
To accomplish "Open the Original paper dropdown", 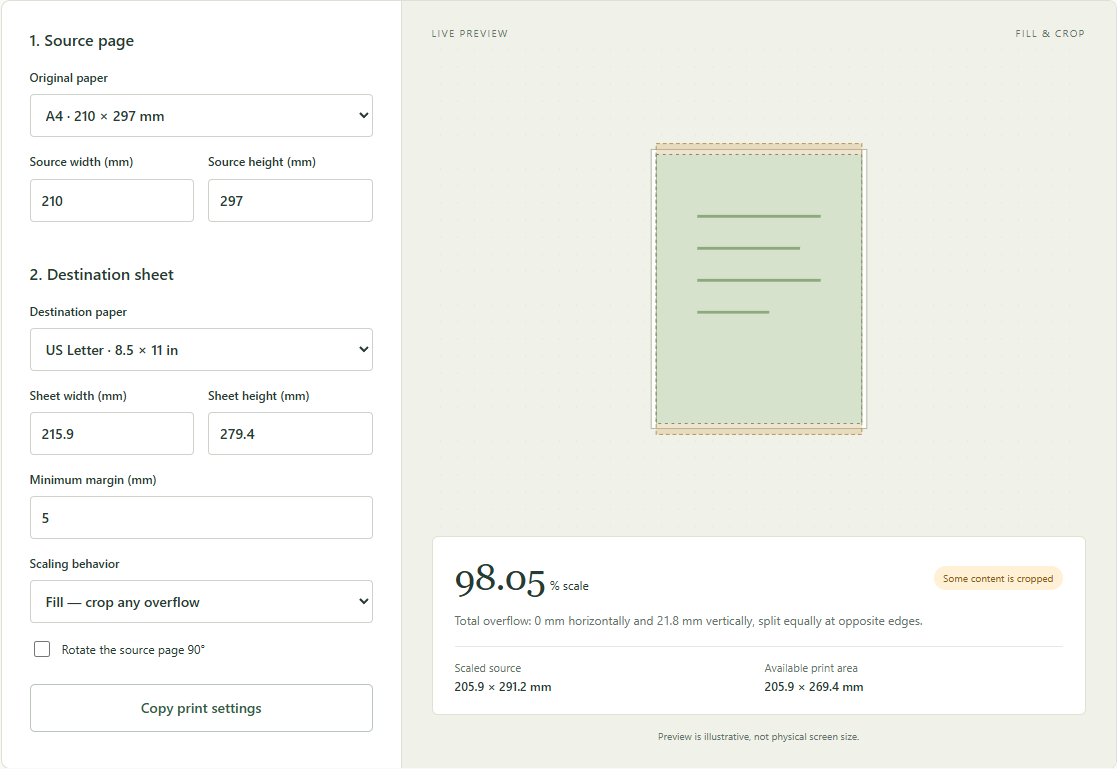I will tap(201, 115).
